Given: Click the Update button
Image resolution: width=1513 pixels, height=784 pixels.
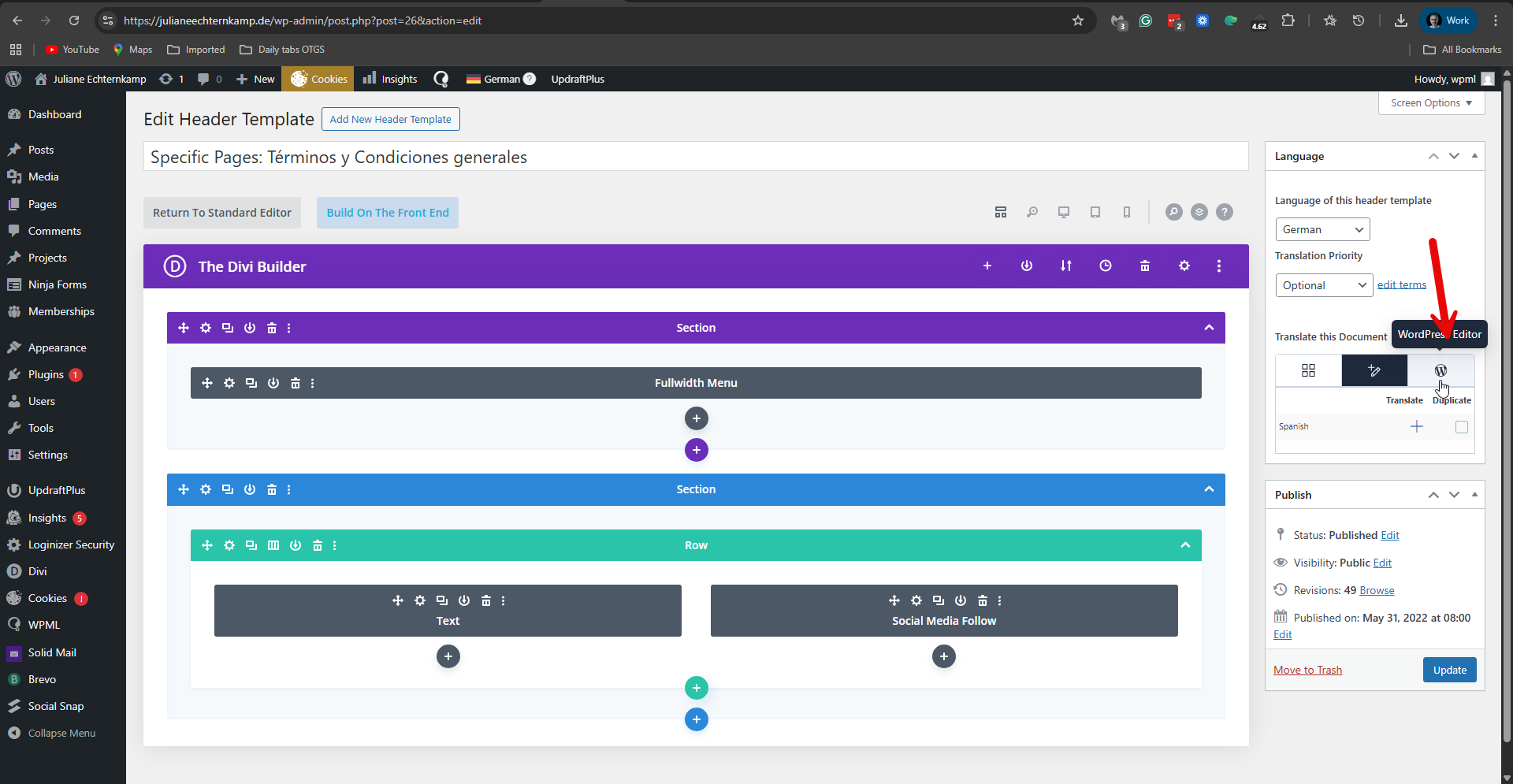Looking at the screenshot, I should [1449, 670].
